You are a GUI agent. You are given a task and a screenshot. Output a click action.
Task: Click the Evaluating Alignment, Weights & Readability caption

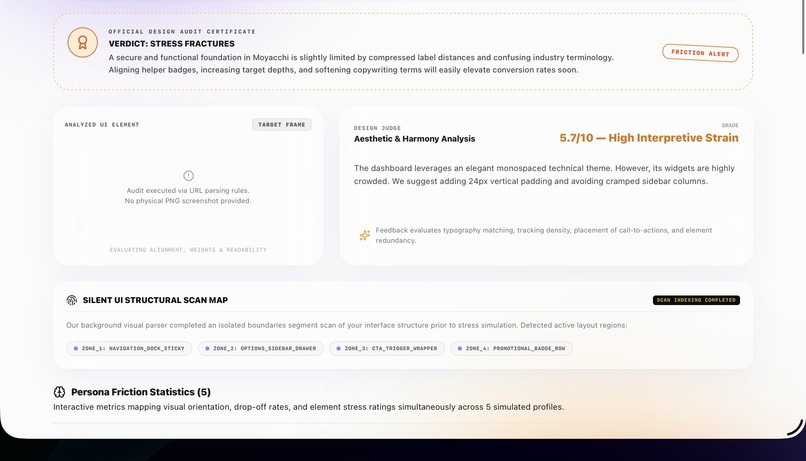click(188, 250)
